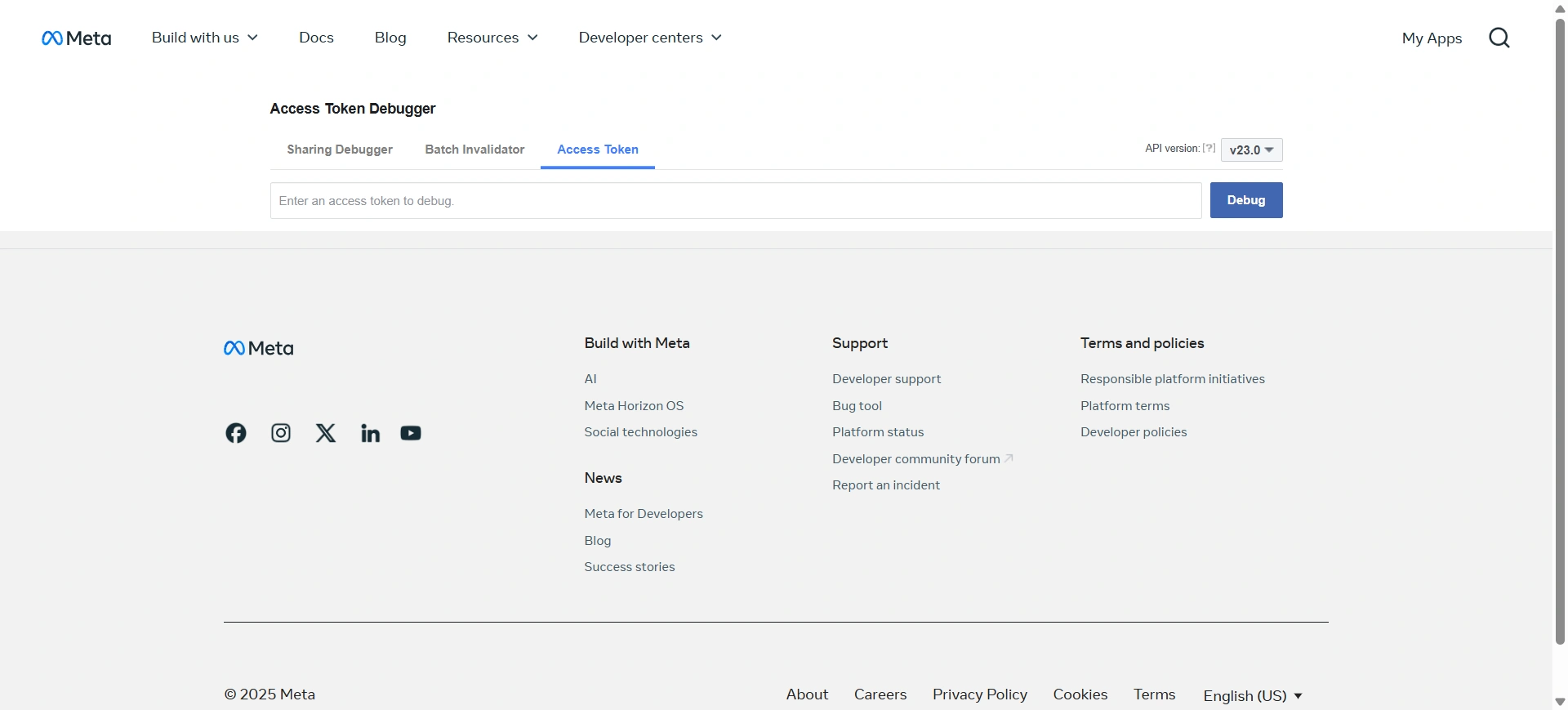Expand the Resources dropdown
The height and width of the screenshot is (710, 1568).
coord(492,38)
